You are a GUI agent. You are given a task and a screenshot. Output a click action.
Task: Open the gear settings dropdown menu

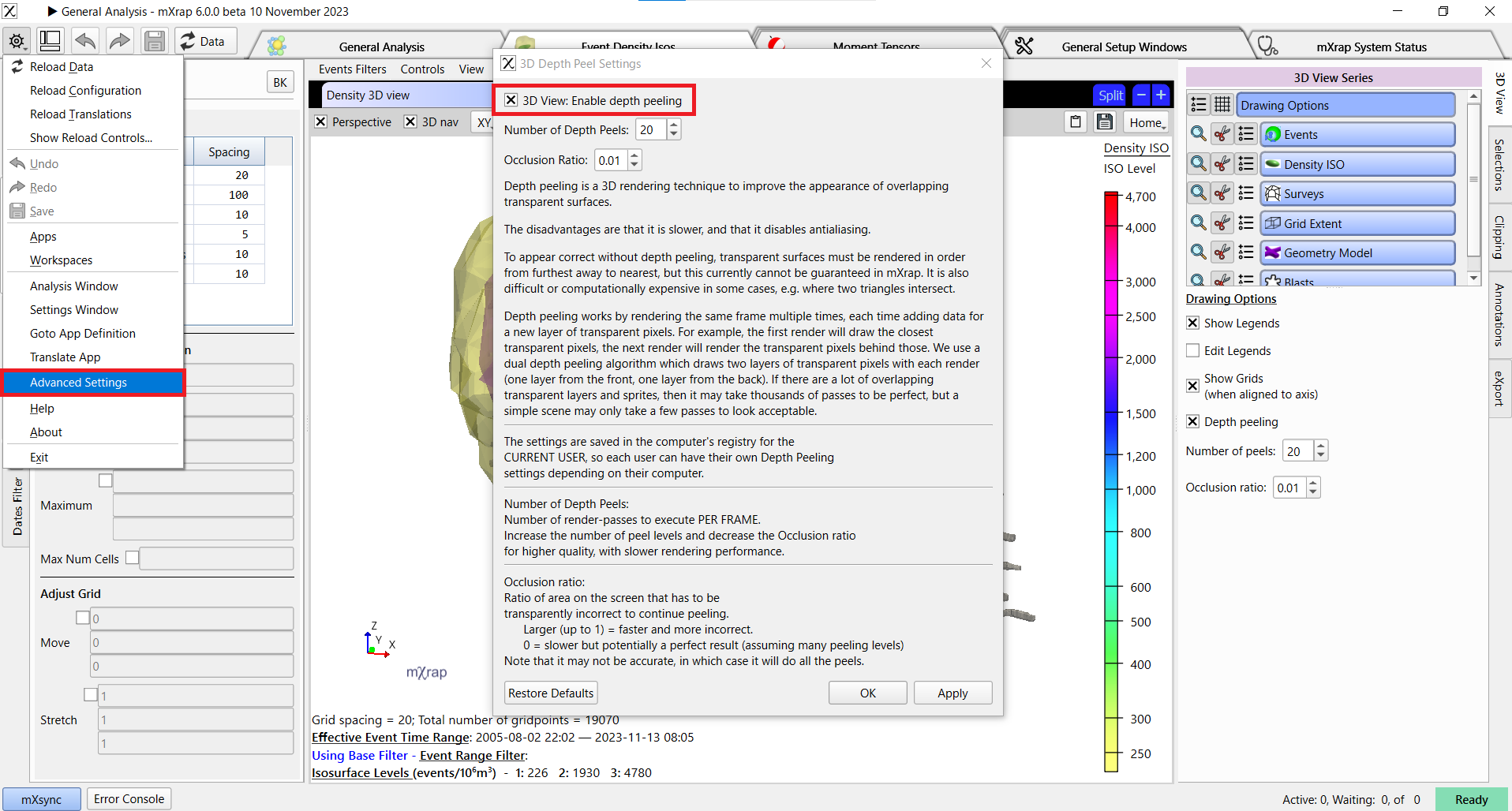pyautogui.click(x=17, y=41)
